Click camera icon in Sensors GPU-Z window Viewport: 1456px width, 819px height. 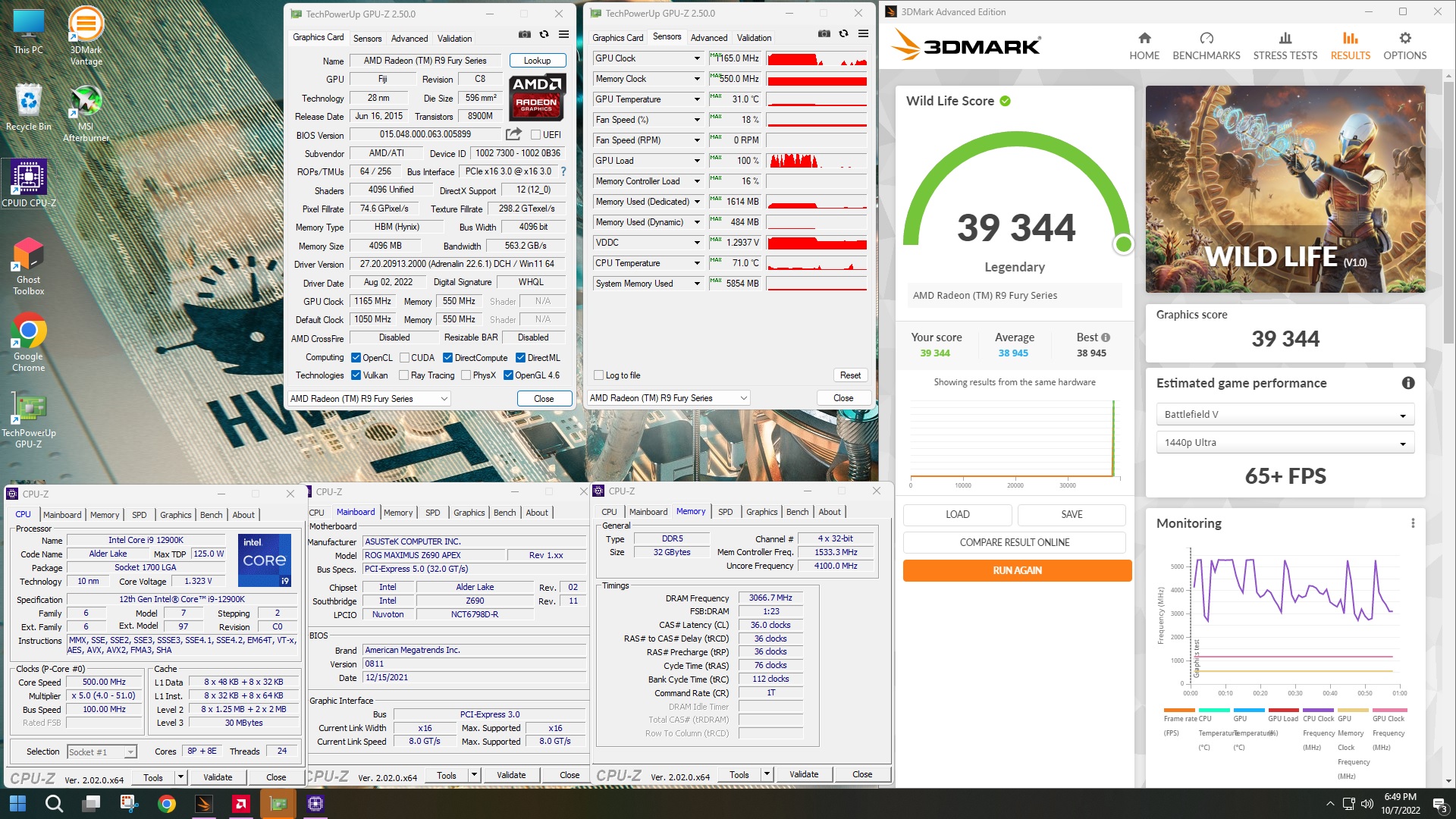point(824,34)
